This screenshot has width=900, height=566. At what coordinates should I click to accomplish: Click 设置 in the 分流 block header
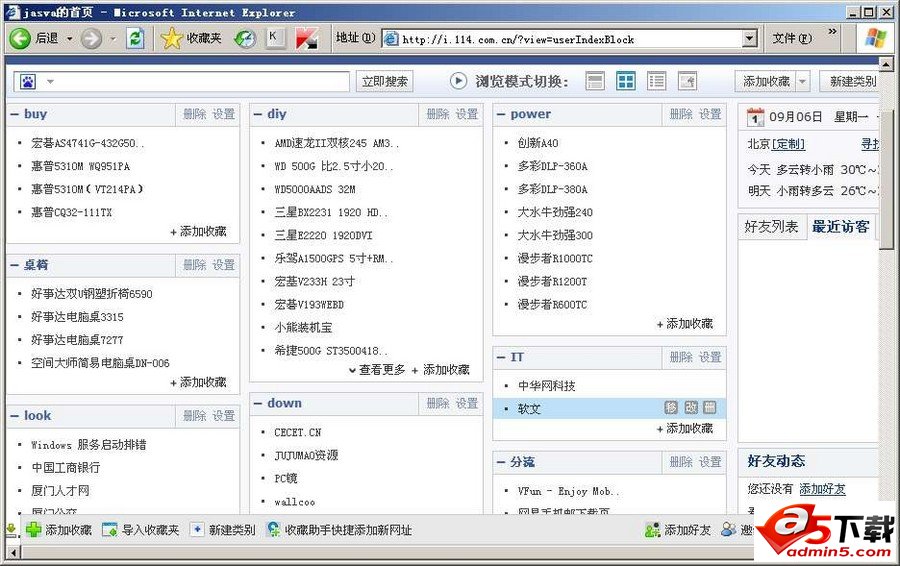pos(710,462)
